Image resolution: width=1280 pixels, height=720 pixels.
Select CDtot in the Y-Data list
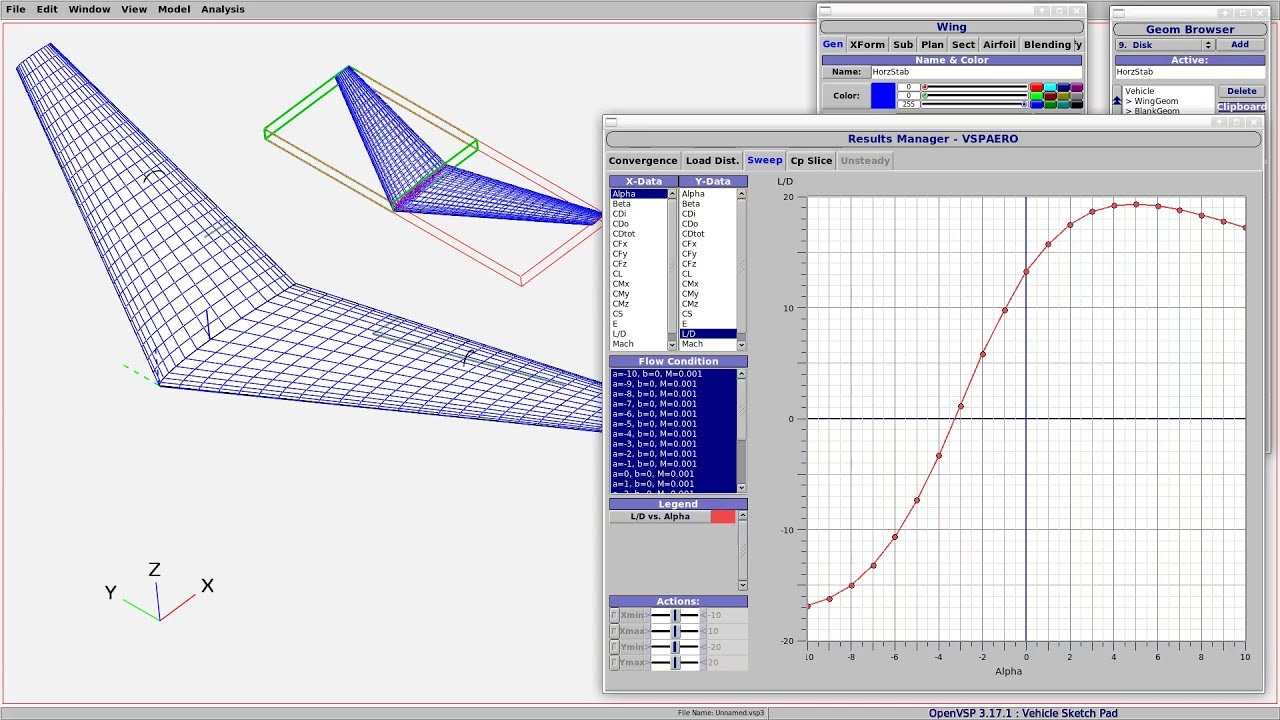tap(708, 234)
